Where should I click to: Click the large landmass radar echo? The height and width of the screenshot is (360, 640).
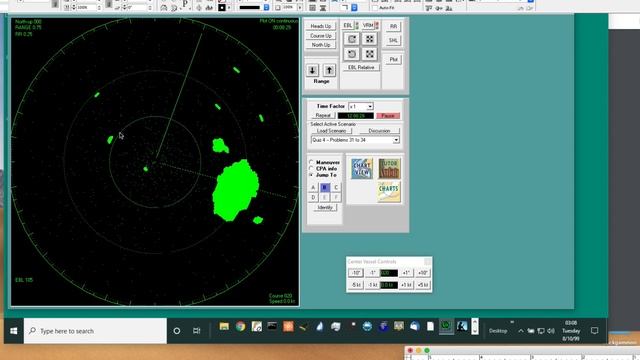[x=236, y=190]
